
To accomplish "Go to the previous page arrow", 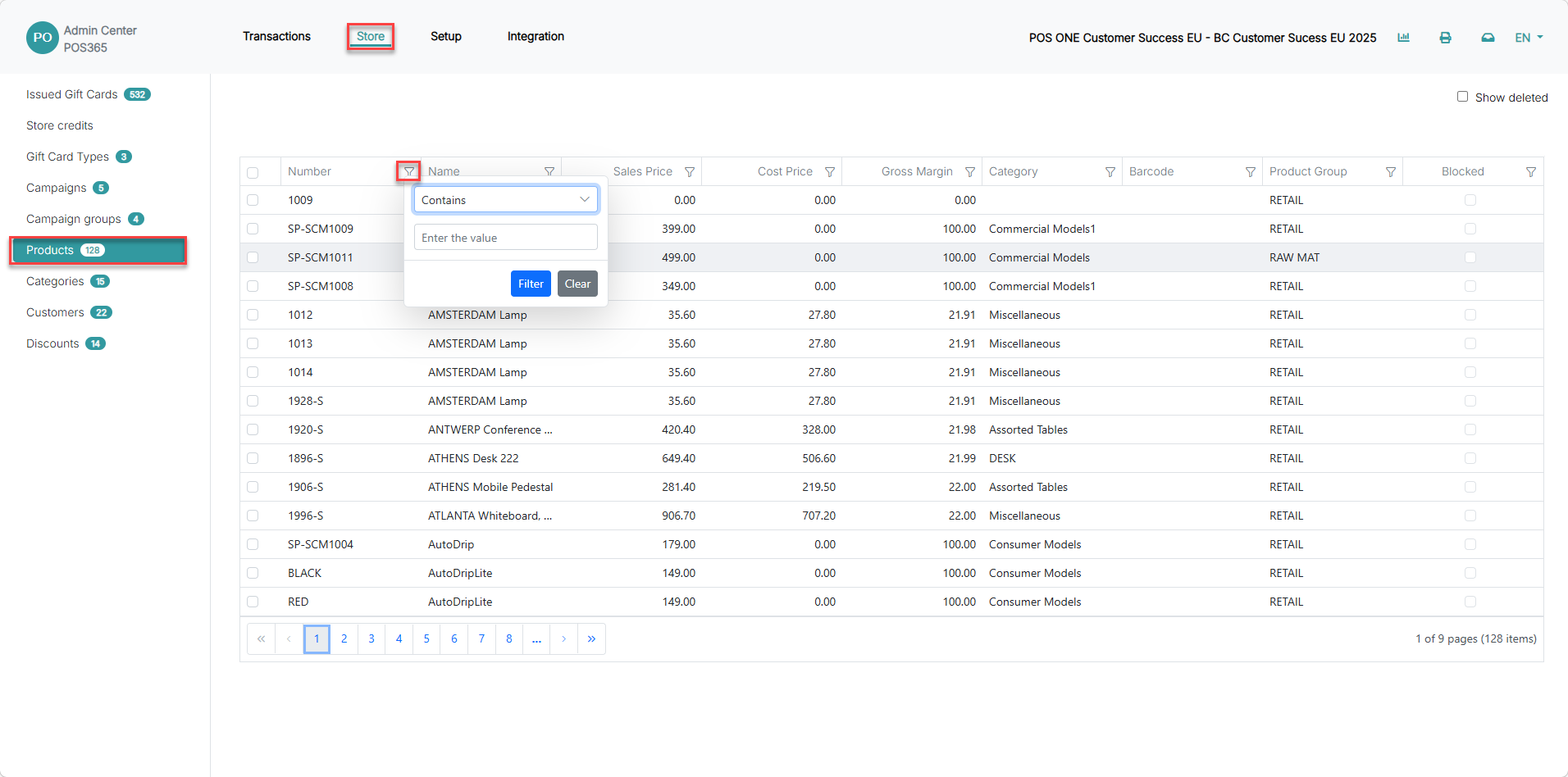I will 289,638.
